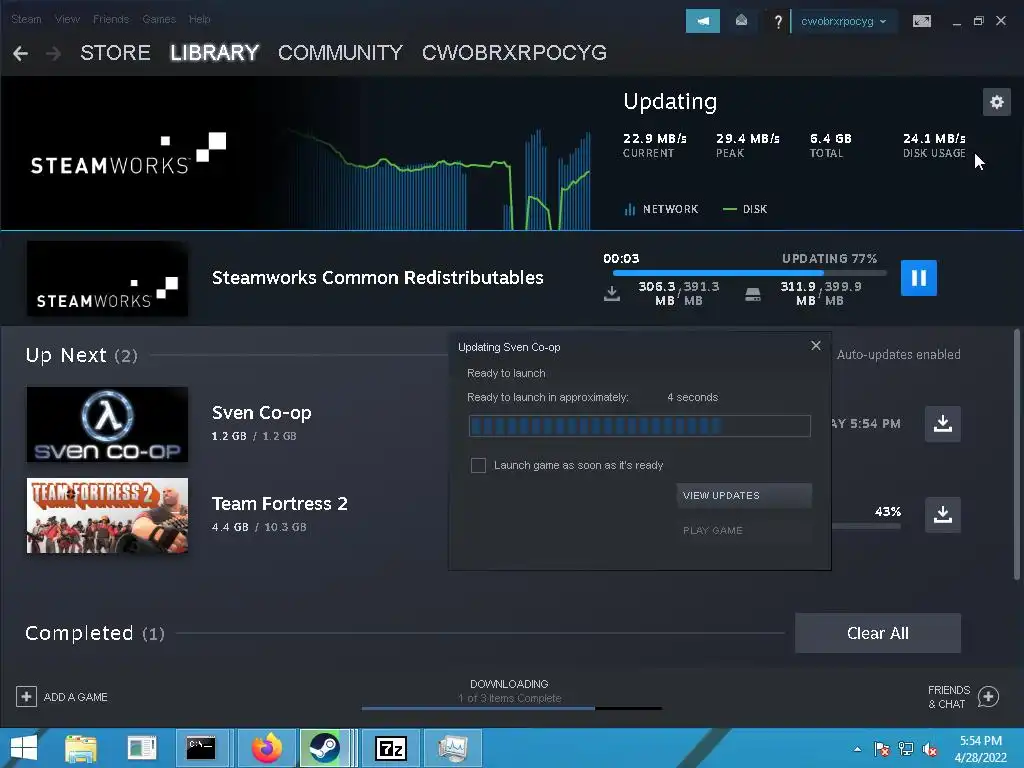Go to the COMMUNITY tab
Viewport: 1024px width, 768px height.
[x=340, y=53]
